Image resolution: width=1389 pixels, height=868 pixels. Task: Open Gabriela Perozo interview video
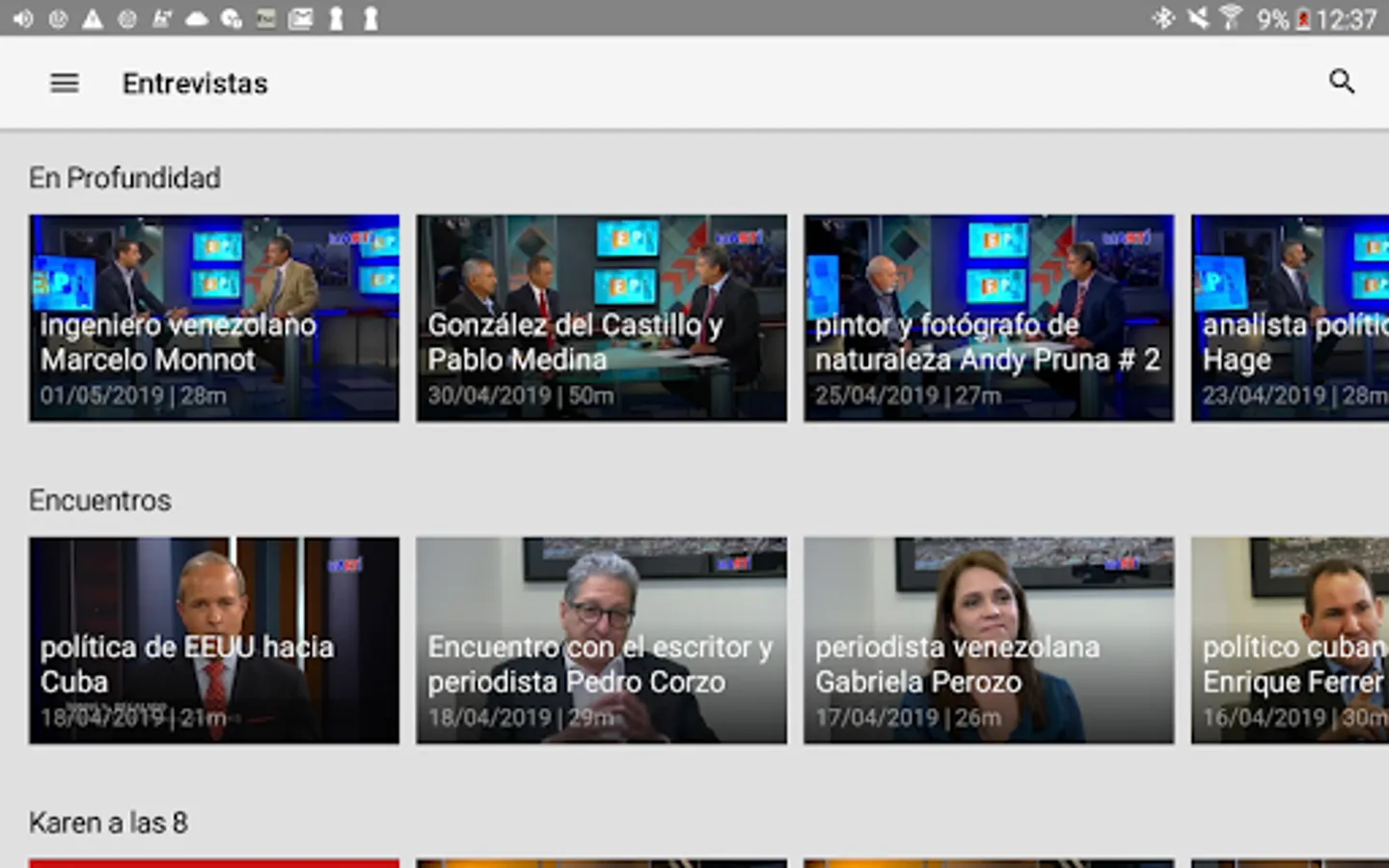point(989,640)
